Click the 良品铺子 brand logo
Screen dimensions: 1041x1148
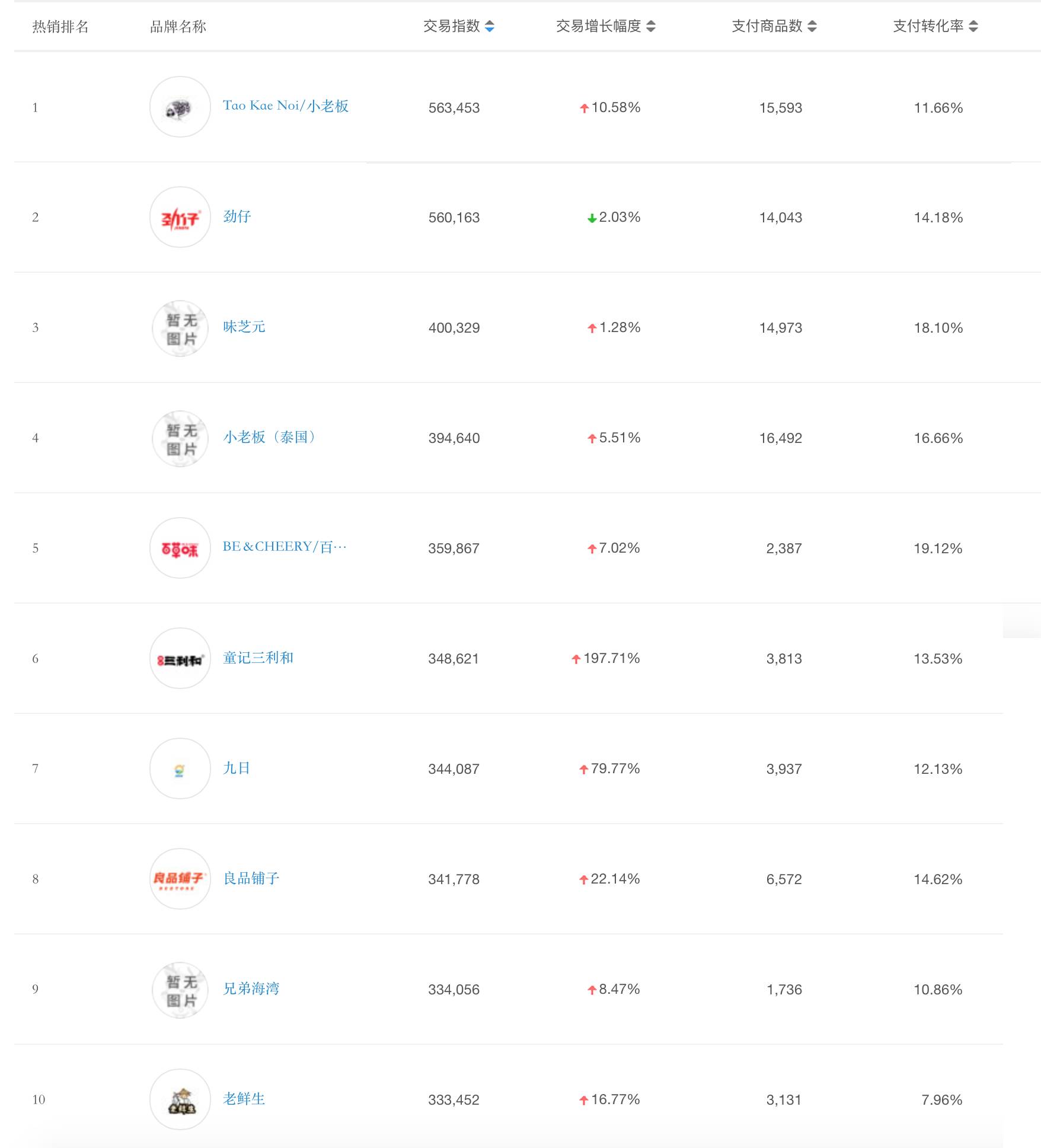point(180,879)
